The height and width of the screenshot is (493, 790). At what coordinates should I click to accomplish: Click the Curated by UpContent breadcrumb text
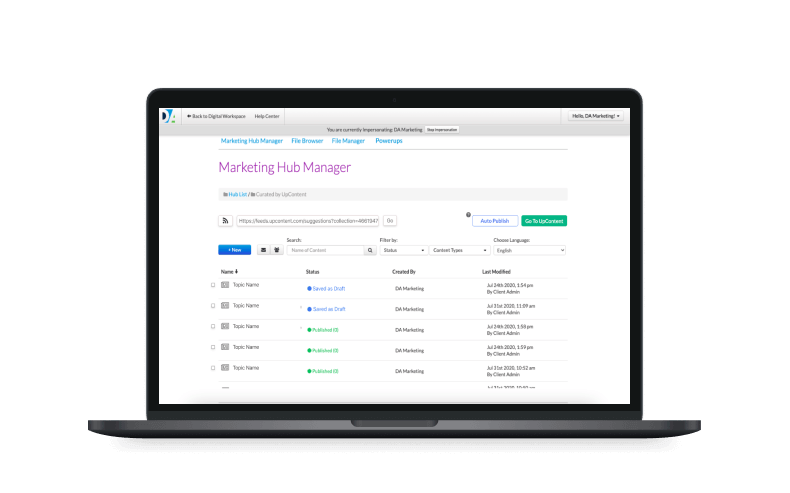(281, 194)
